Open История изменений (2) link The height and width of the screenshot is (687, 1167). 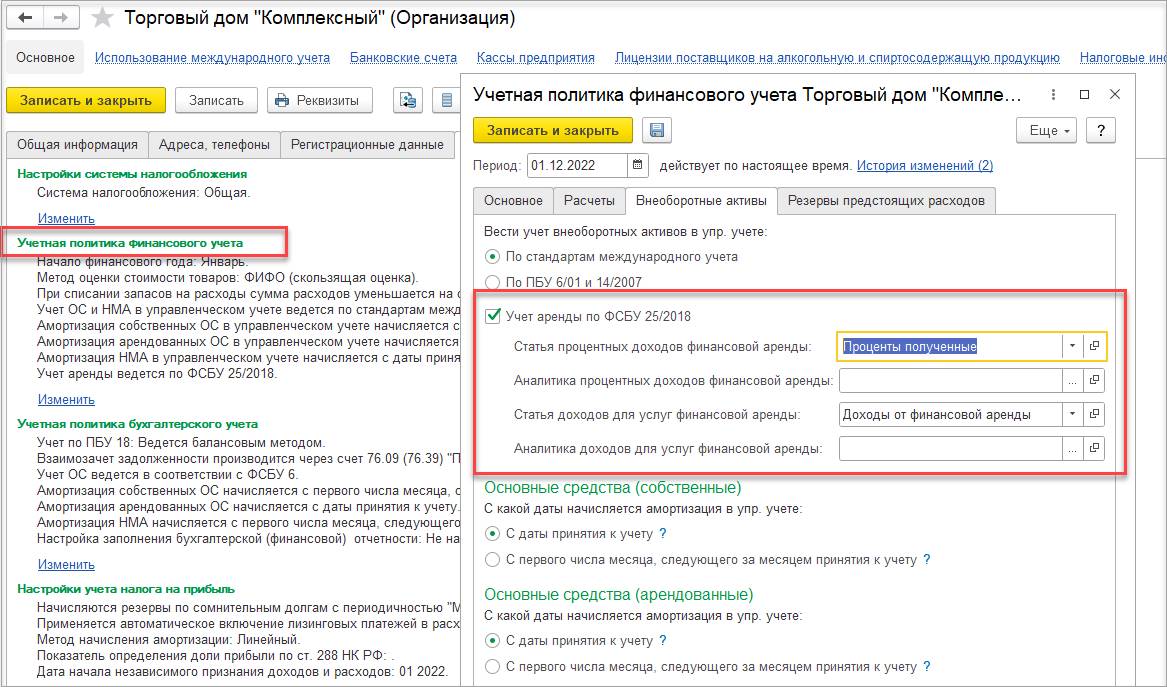tap(924, 165)
